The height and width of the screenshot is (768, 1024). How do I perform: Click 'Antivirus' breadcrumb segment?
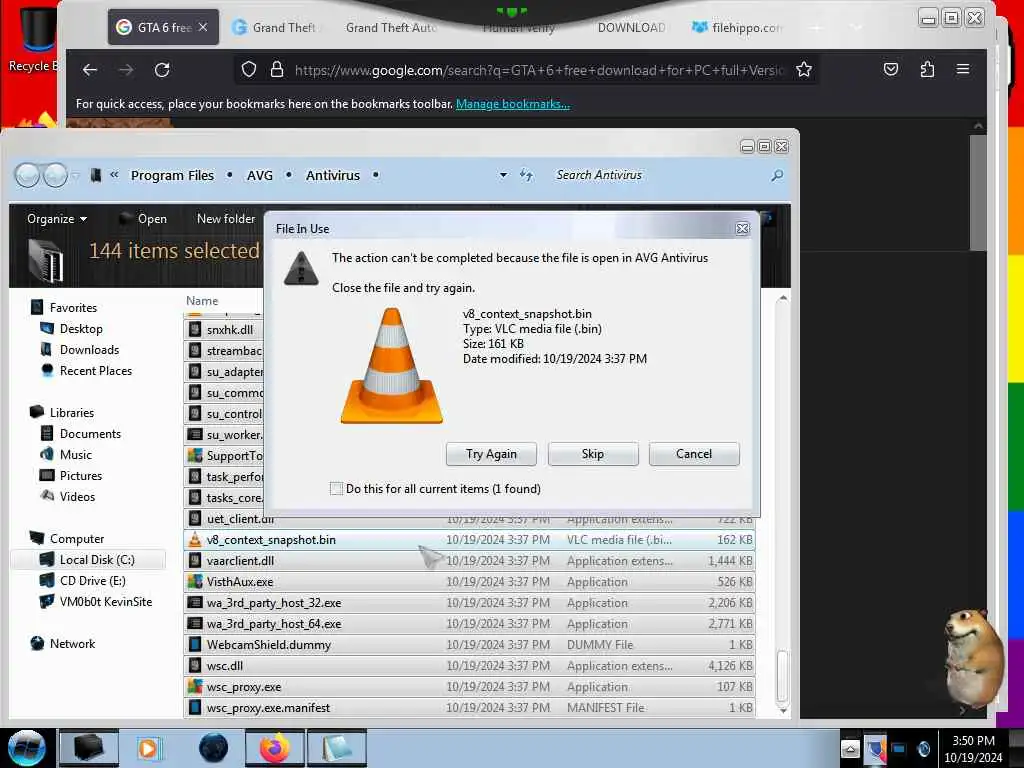click(333, 175)
